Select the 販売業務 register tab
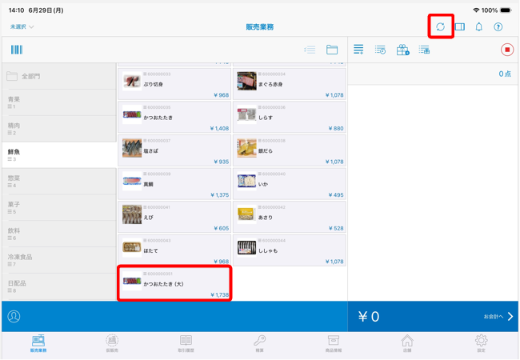Image resolution: width=520 pixels, height=360 pixels. coord(38,343)
